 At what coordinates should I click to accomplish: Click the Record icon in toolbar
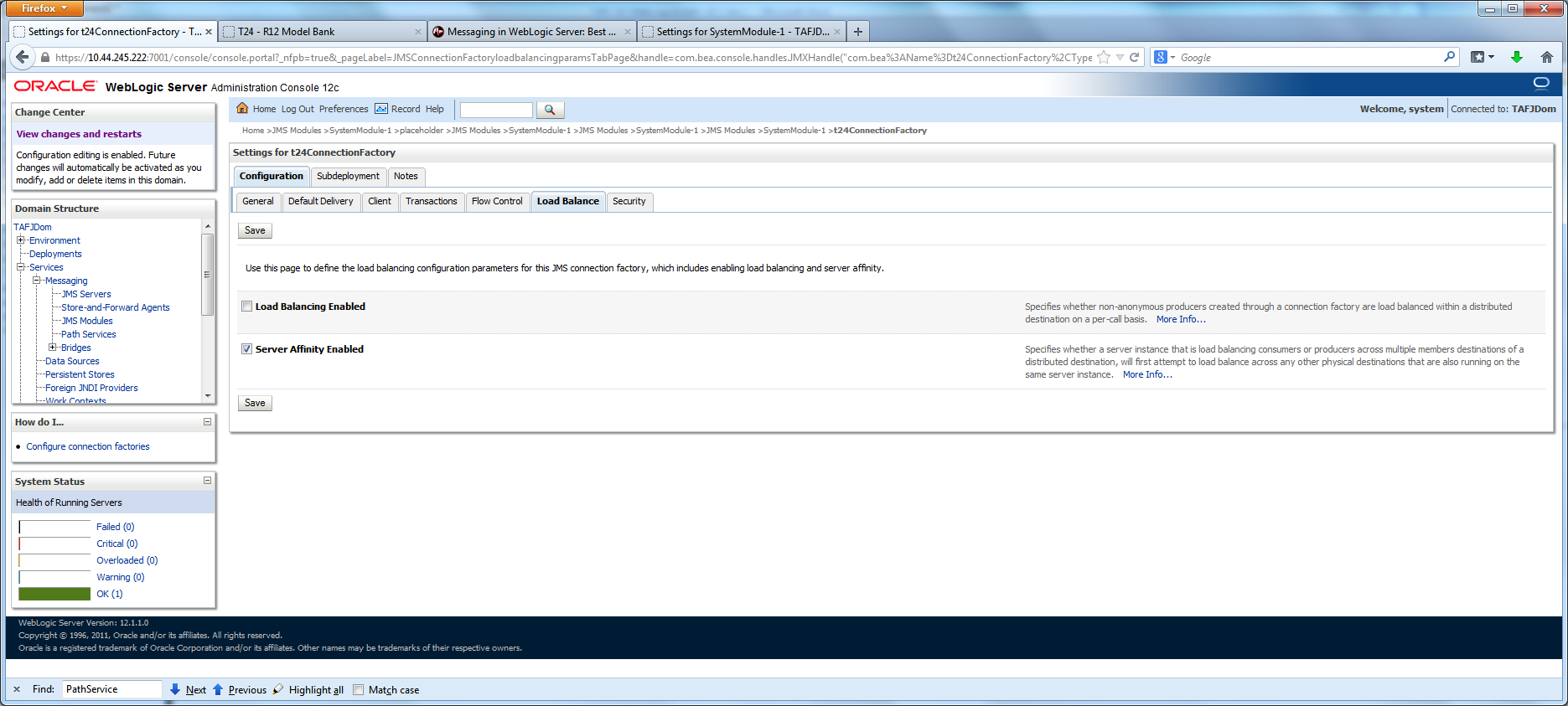(x=381, y=109)
